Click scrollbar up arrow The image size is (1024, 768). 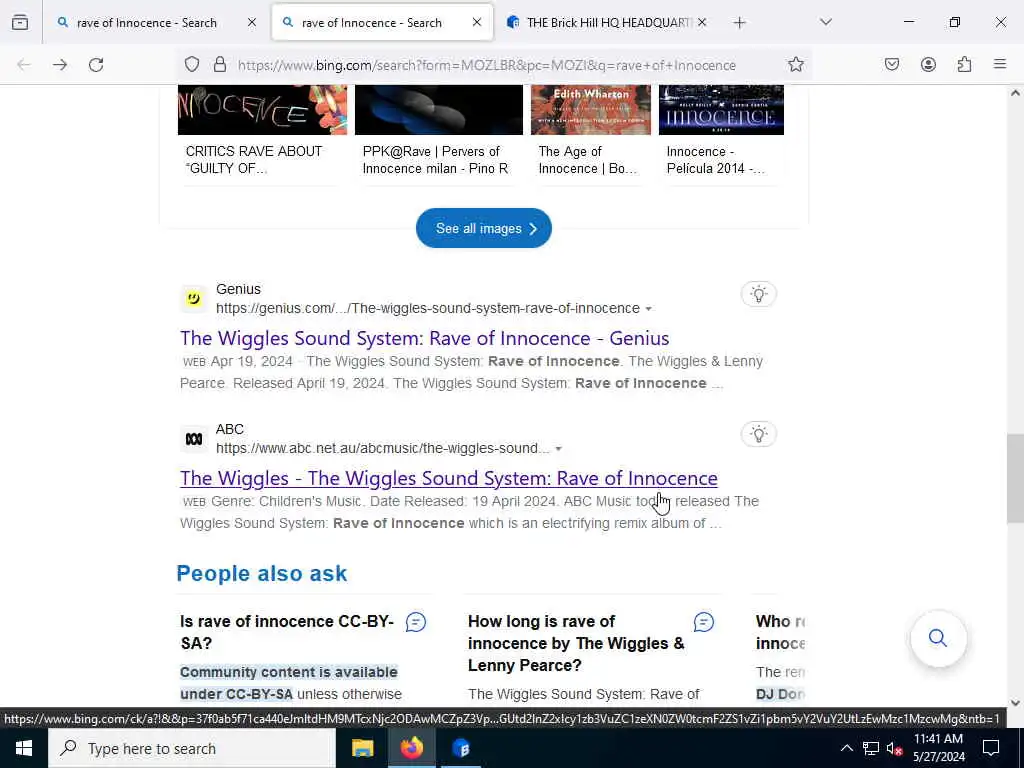1015,93
